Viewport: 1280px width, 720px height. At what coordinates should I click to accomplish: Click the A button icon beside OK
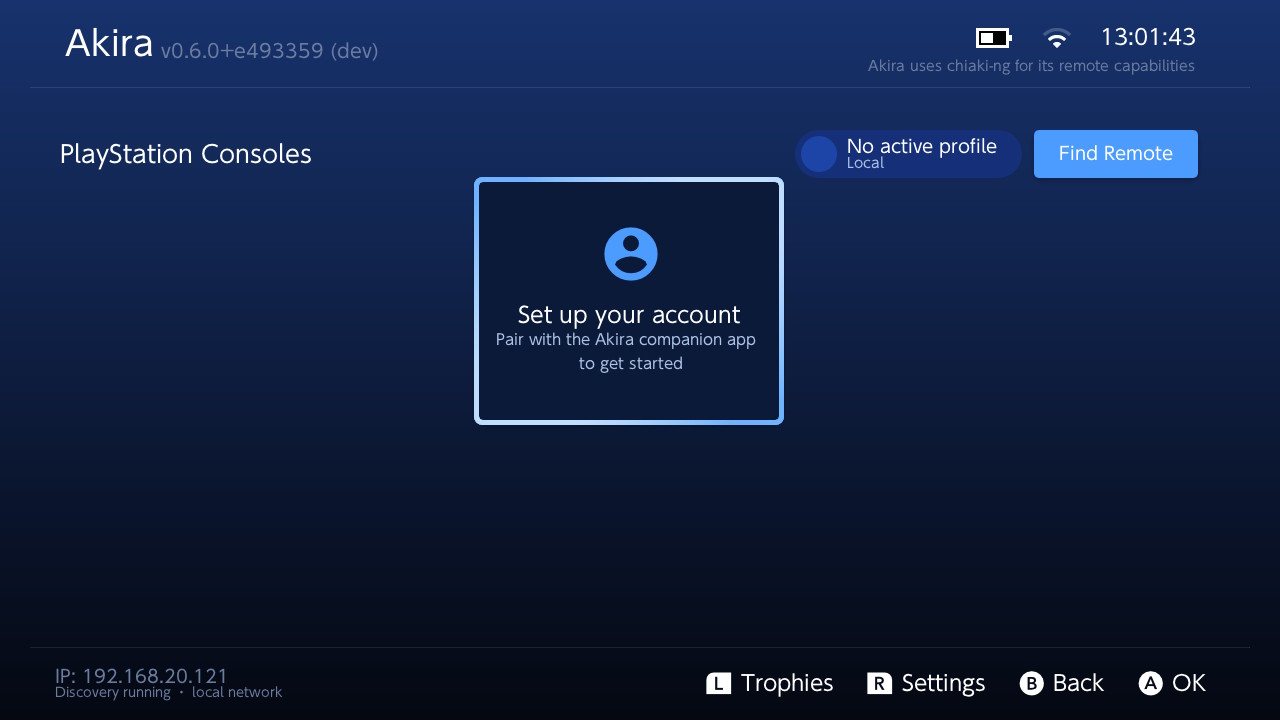1151,683
